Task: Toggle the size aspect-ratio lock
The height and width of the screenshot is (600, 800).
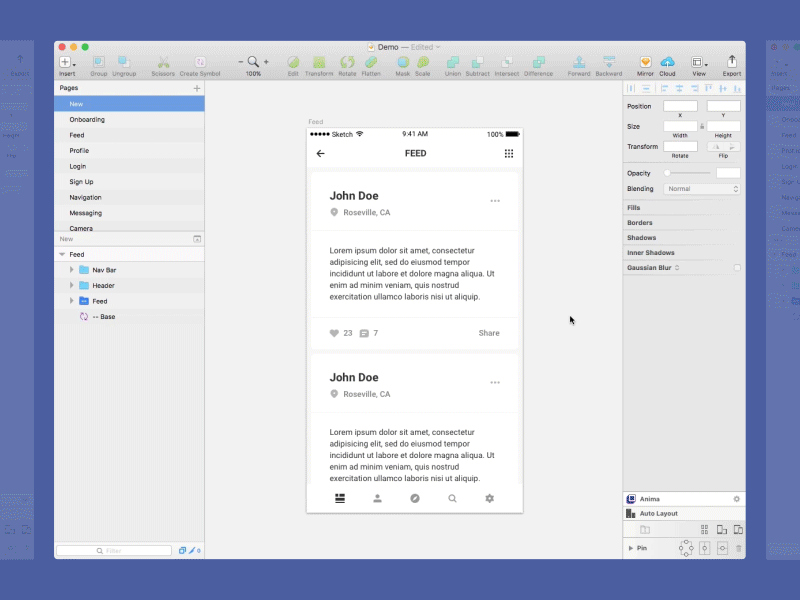Action: [703, 126]
